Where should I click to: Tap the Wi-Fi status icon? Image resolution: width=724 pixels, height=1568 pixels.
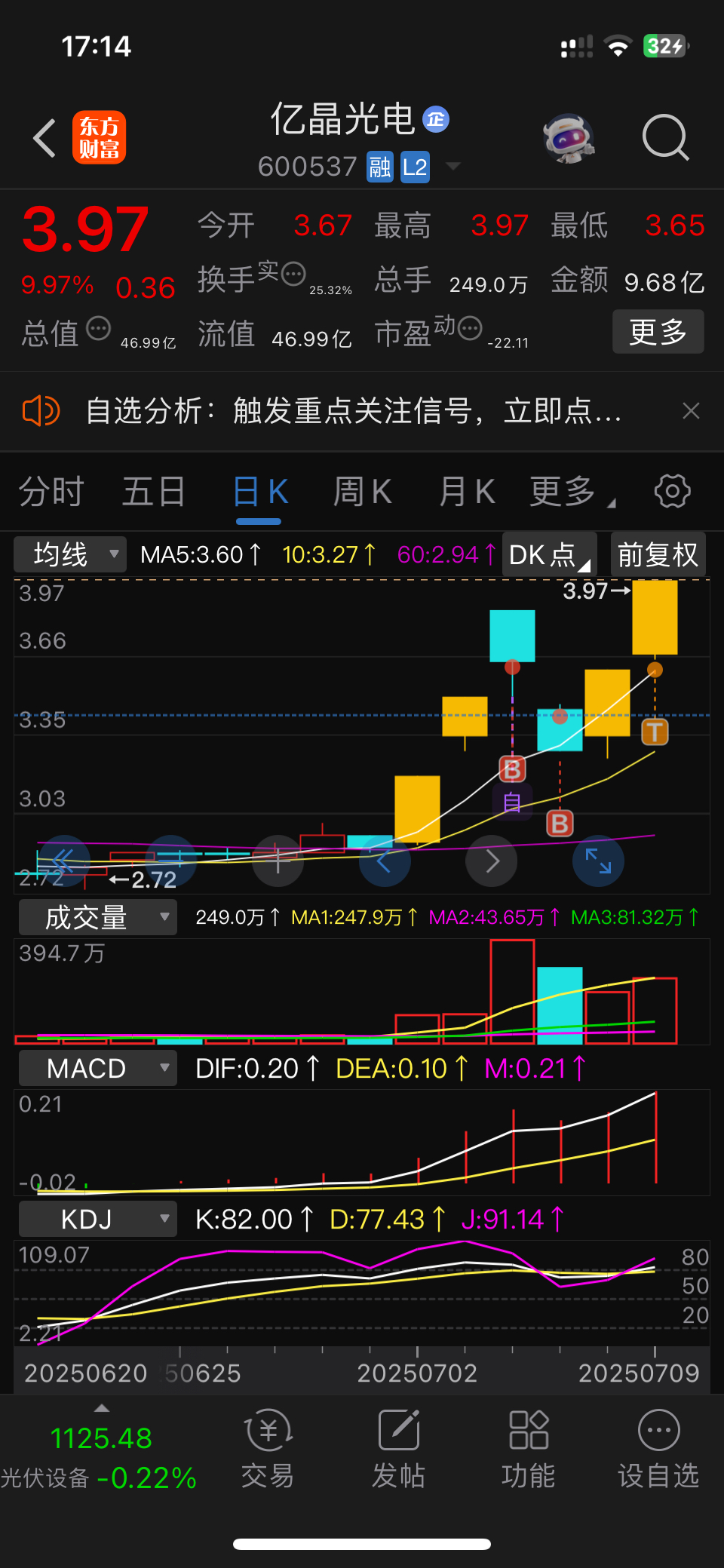point(618,47)
